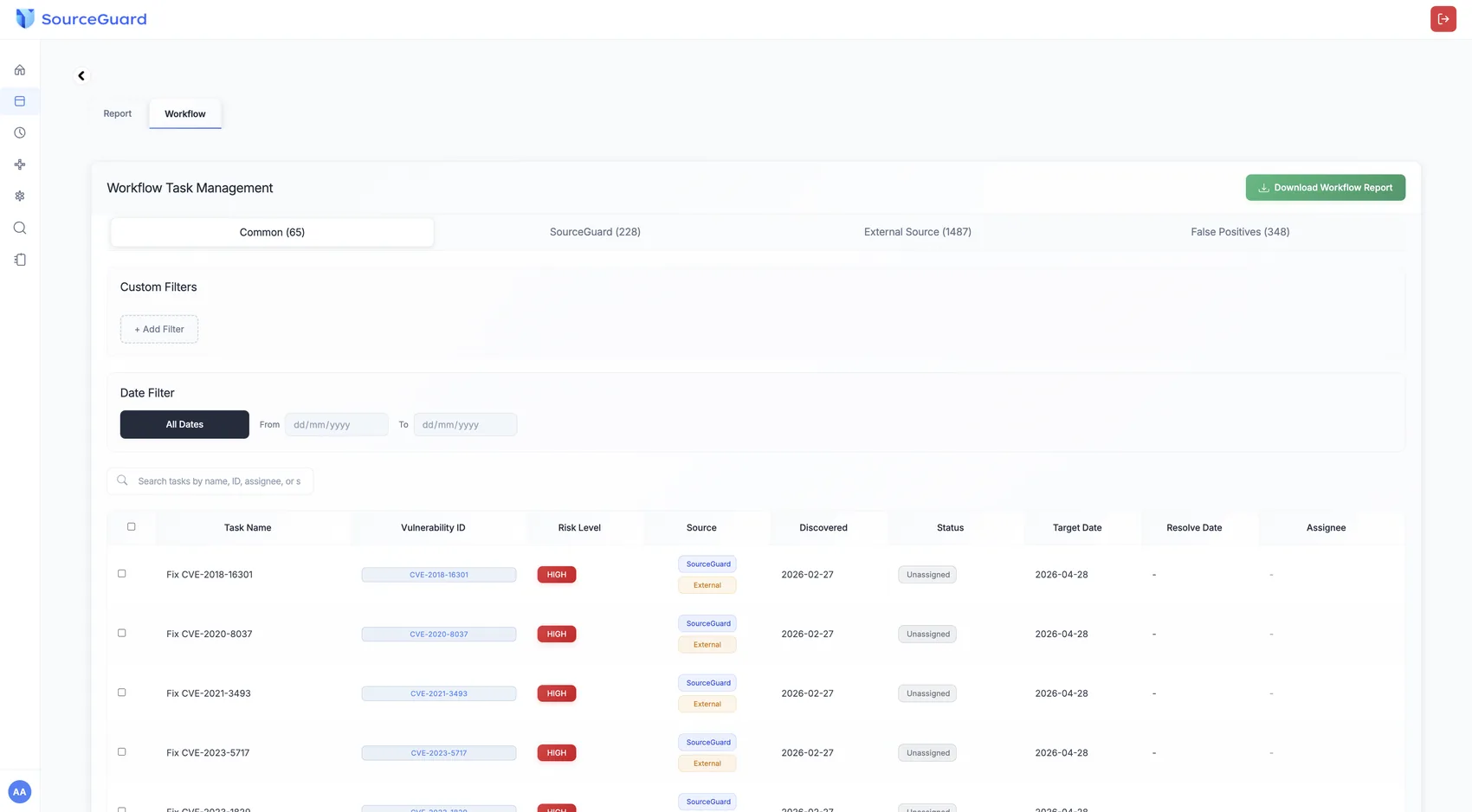This screenshot has height=812, width=1472.
Task: Switch to the Report tab
Action: (x=118, y=113)
